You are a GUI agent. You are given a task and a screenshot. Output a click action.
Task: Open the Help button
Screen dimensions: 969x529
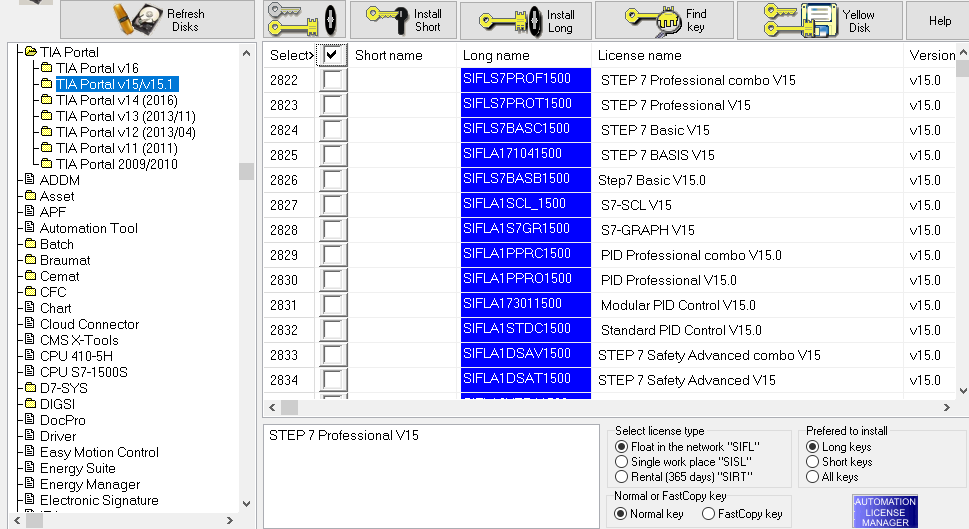[939, 21]
